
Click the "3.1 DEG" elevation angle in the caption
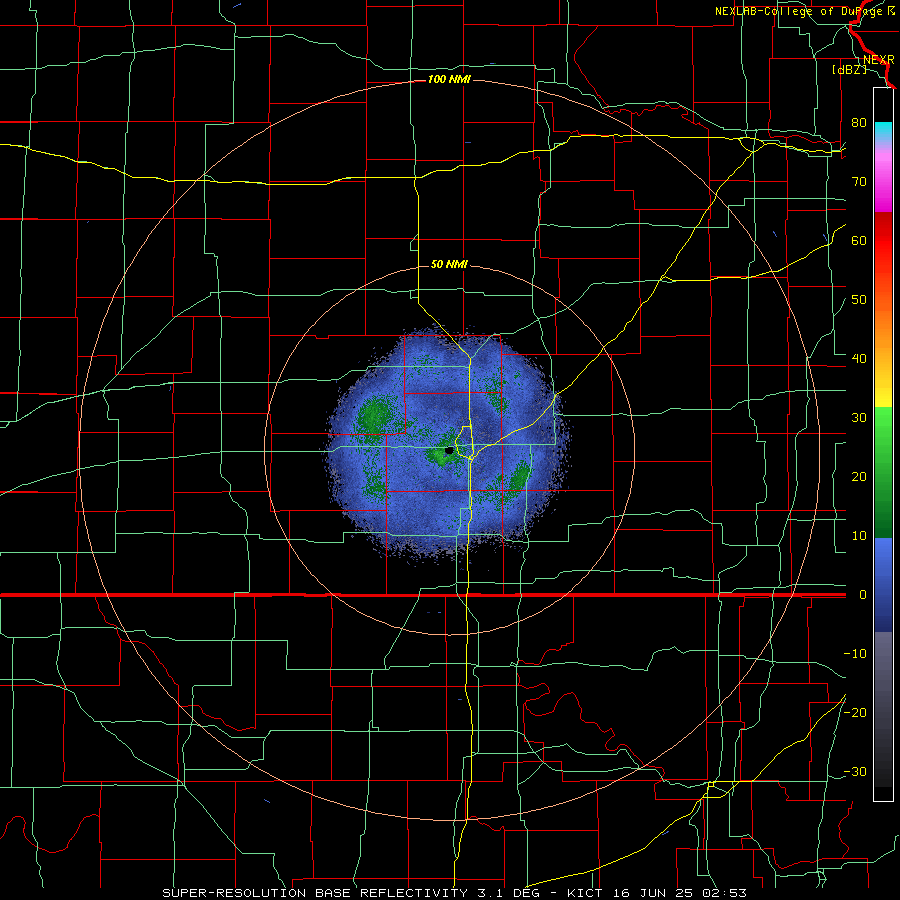510,893
